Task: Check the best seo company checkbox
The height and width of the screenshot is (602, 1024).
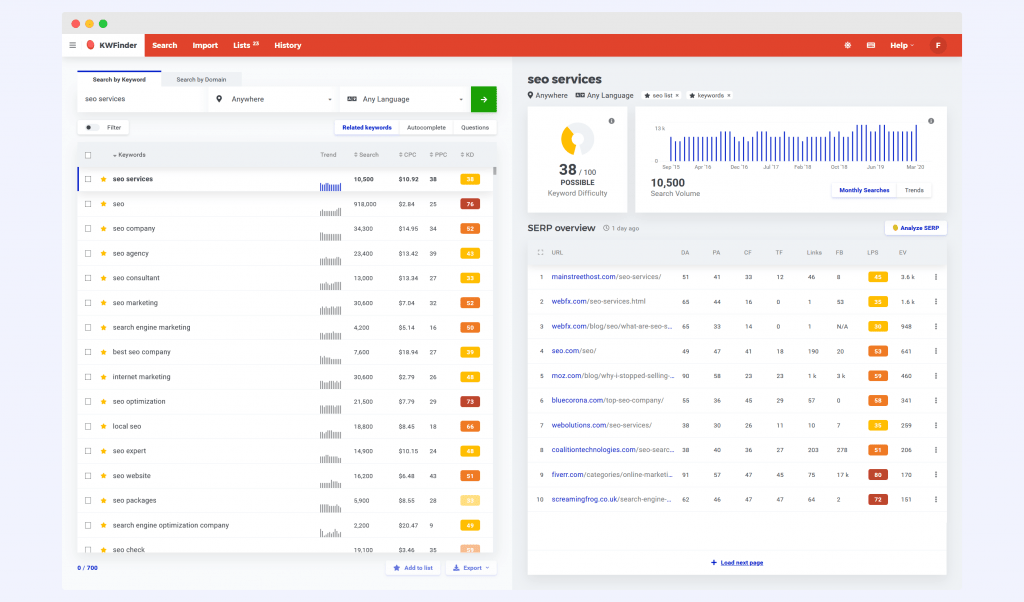Action: 88,352
